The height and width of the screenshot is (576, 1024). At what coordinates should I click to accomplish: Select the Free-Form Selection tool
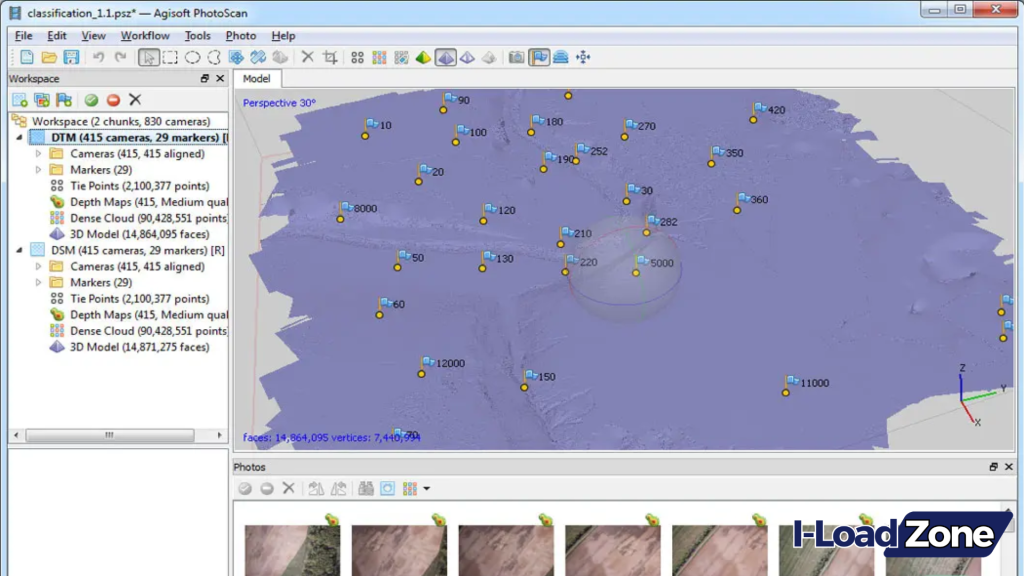coord(215,57)
